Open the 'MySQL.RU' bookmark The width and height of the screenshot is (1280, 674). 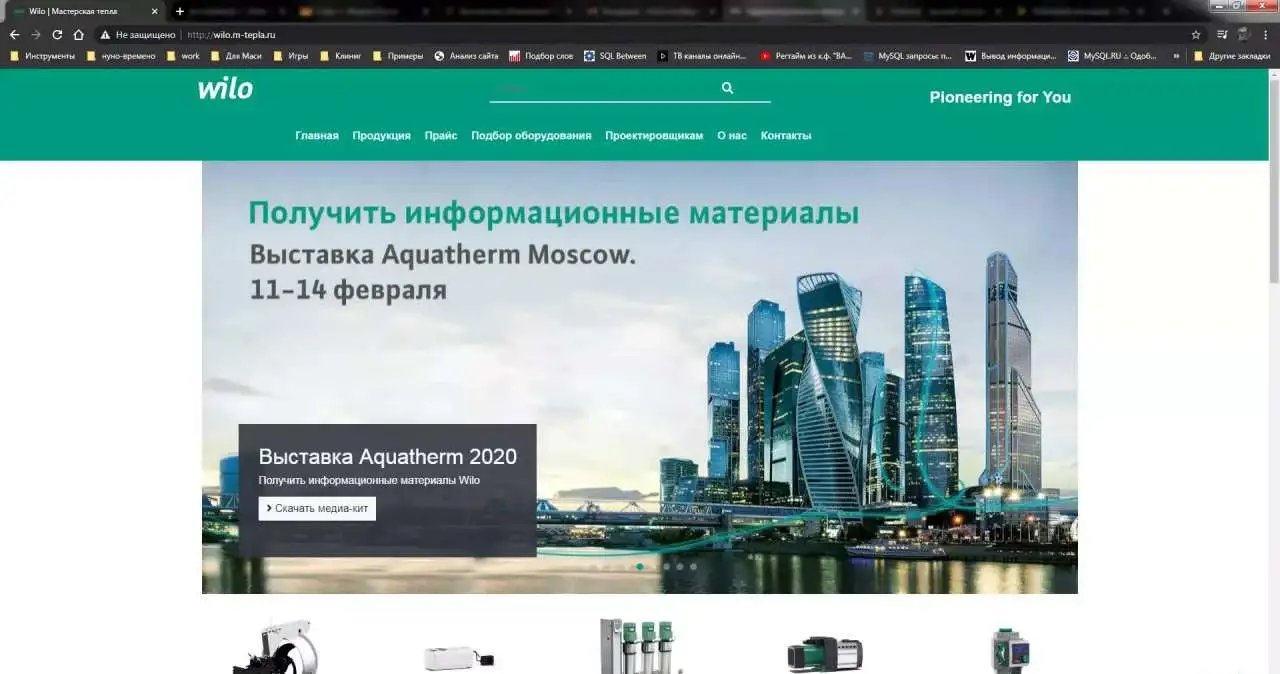1113,56
